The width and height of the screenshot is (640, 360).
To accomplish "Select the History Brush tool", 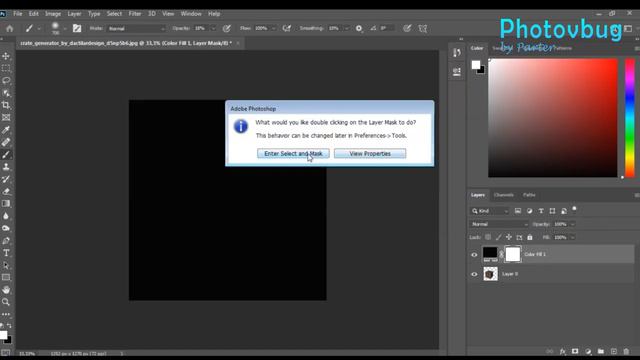I will click(6, 179).
